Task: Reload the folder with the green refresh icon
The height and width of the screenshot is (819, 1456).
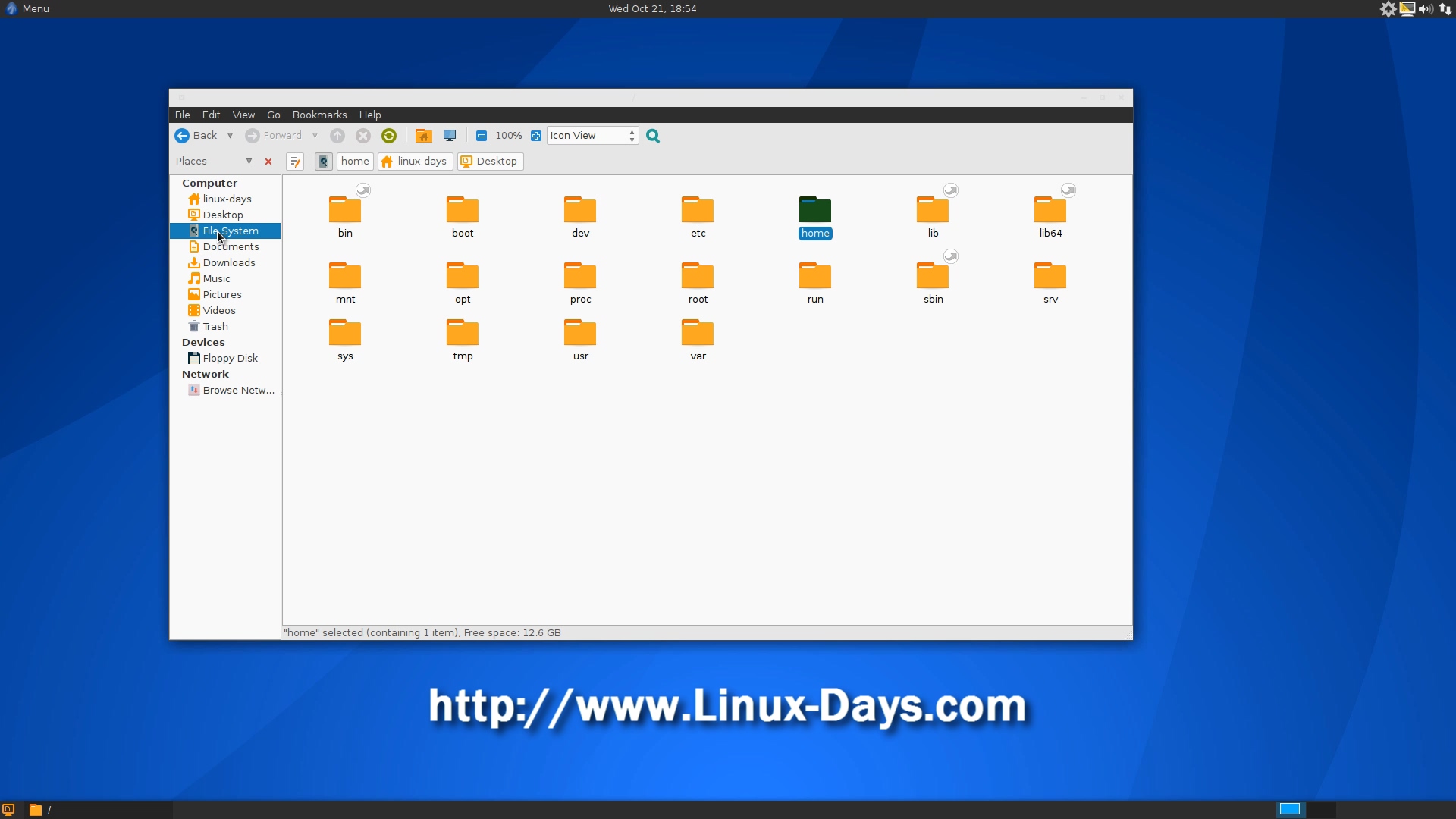Action: coord(389,136)
